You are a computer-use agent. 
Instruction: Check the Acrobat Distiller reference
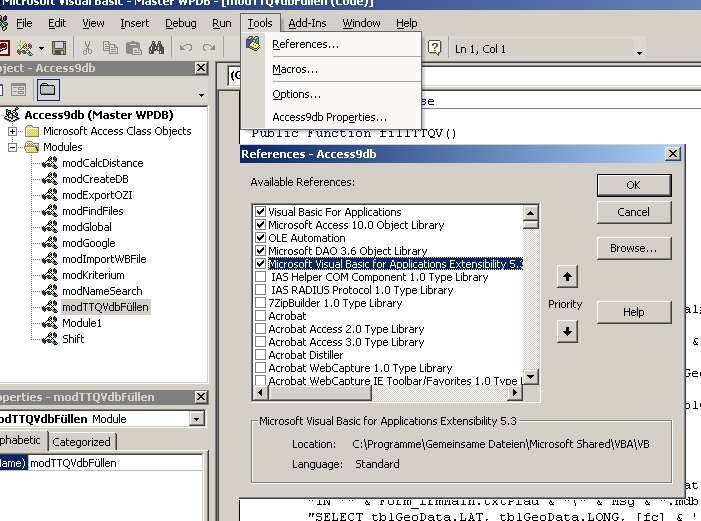click(260, 355)
